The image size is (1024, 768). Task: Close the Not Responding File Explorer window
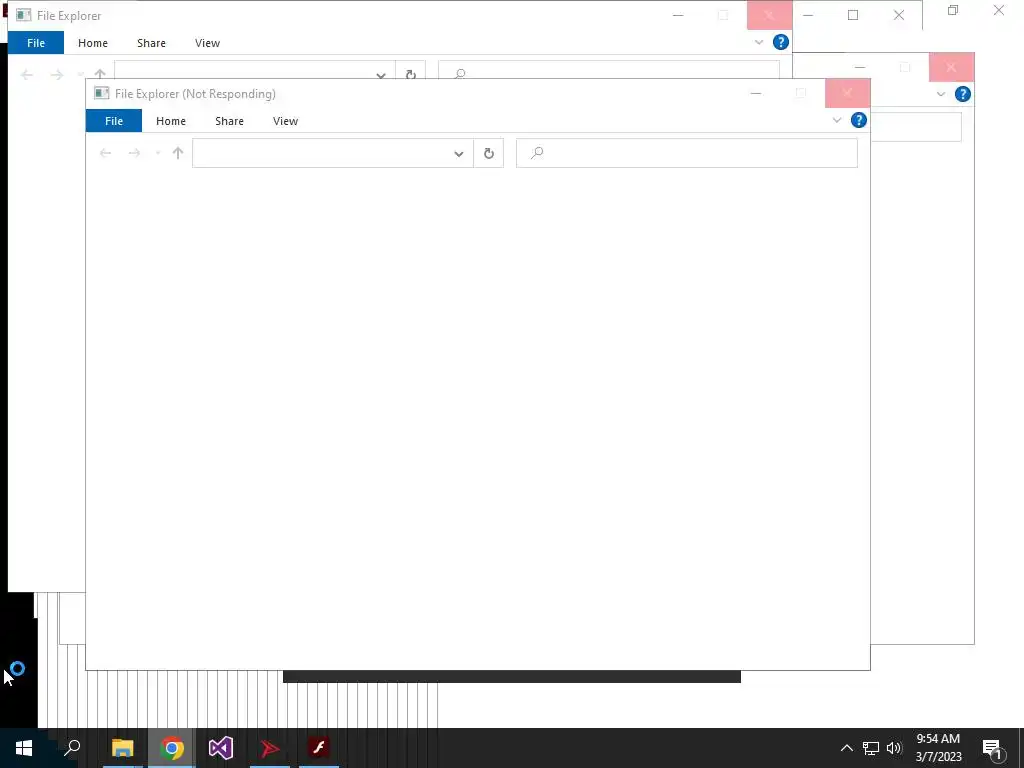click(847, 93)
